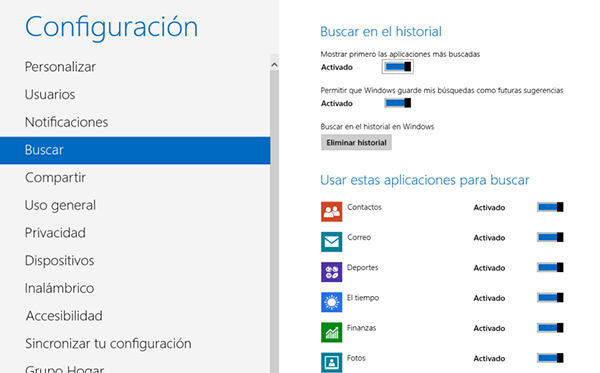Turn off Deportes search toggle
Image resolution: width=600 pixels, height=373 pixels.
(x=550, y=267)
